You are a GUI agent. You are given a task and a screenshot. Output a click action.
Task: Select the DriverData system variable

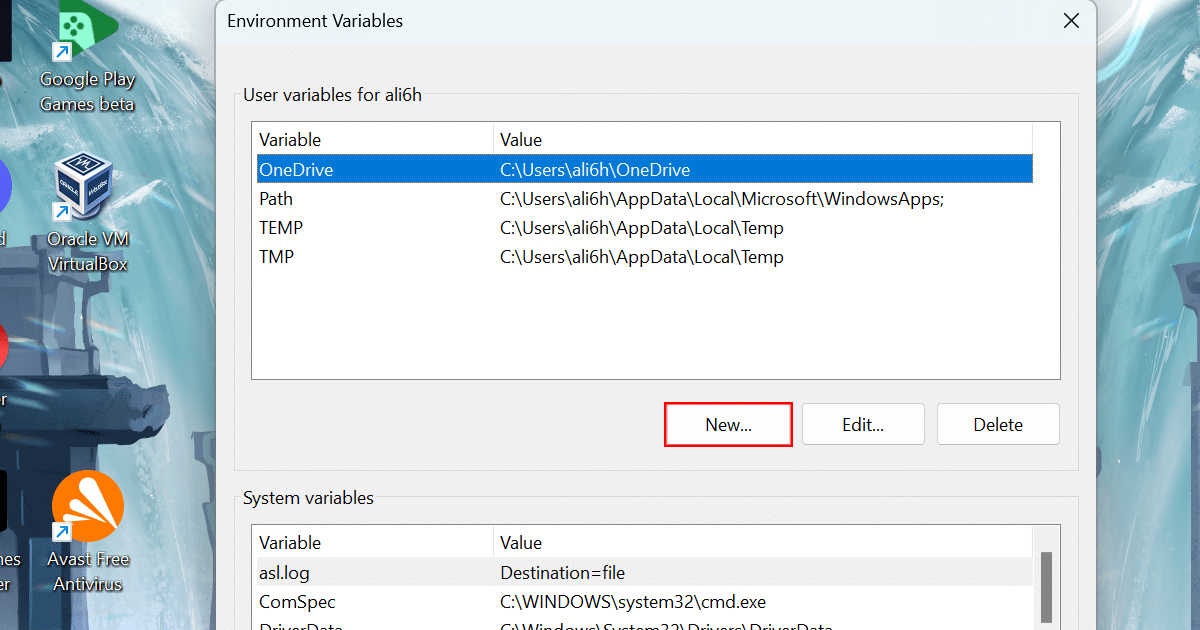400,624
